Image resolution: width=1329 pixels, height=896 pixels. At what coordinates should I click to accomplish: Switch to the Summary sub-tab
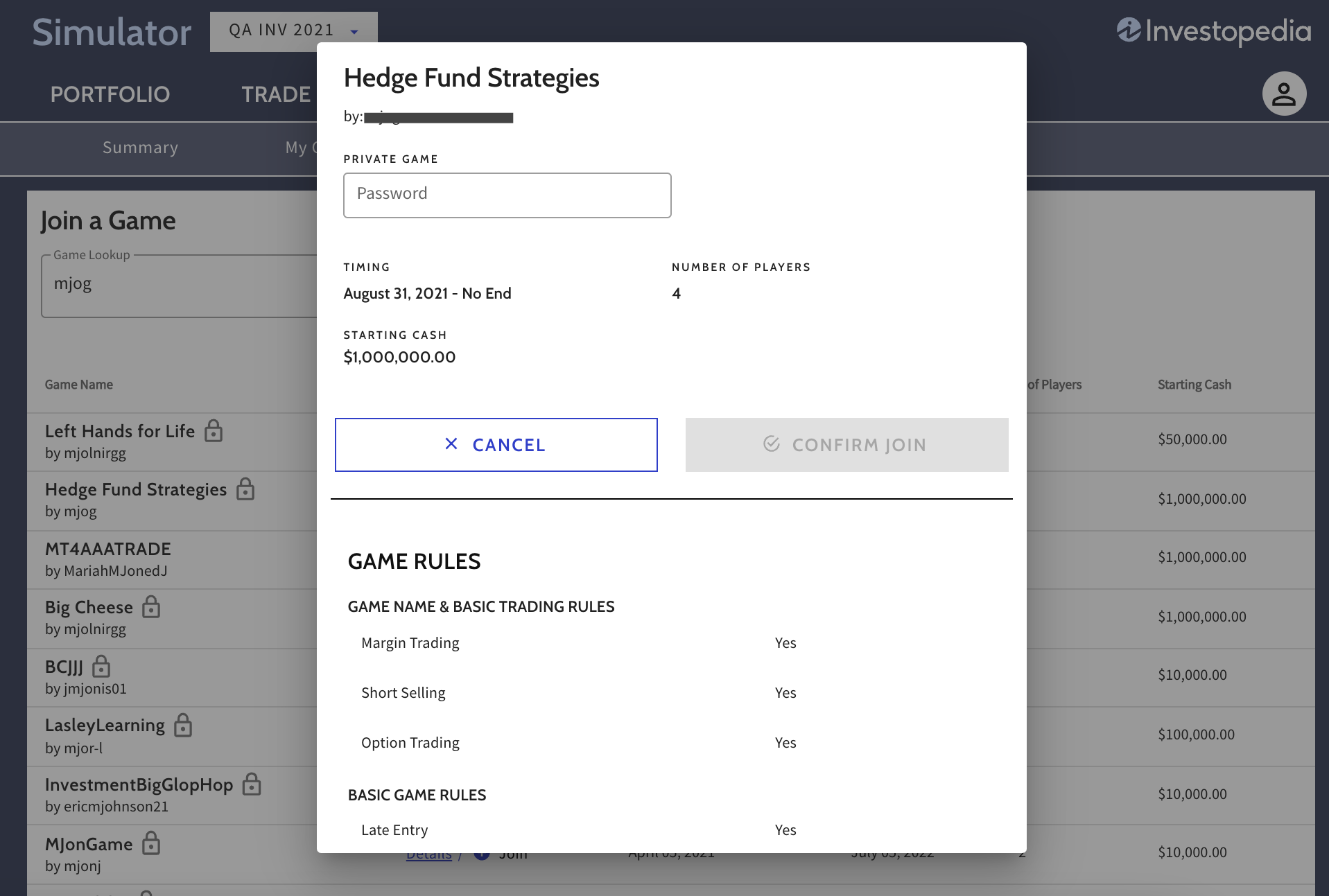140,148
